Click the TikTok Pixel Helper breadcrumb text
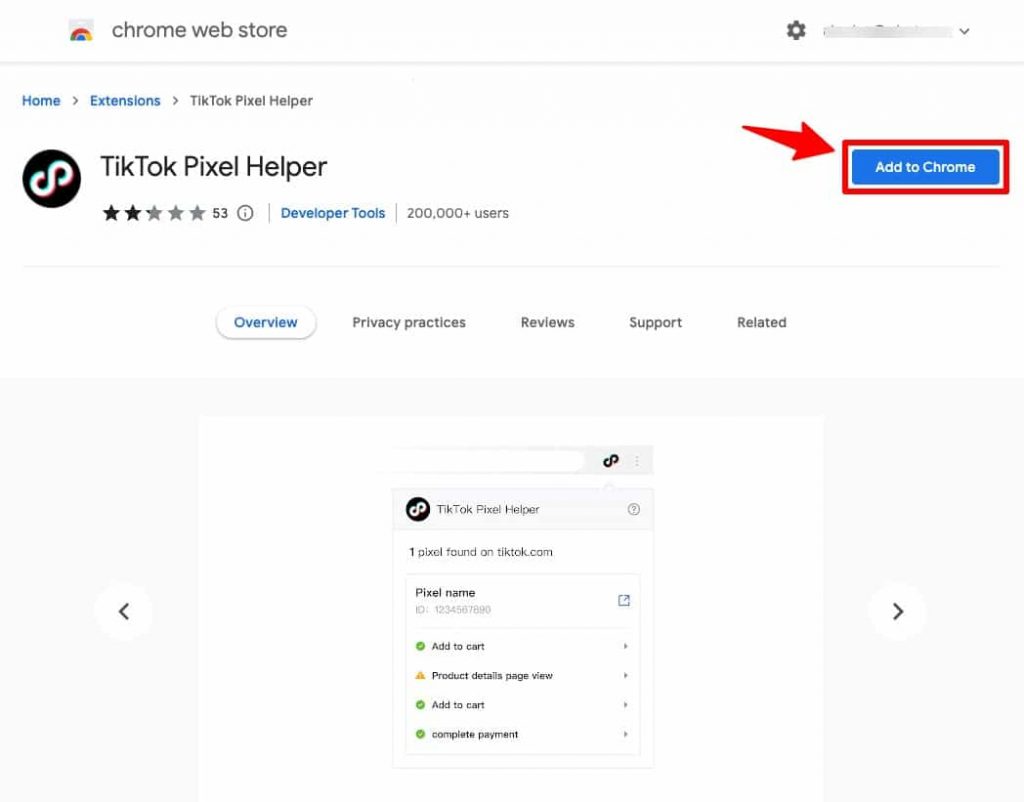The image size is (1024, 802). point(251,101)
